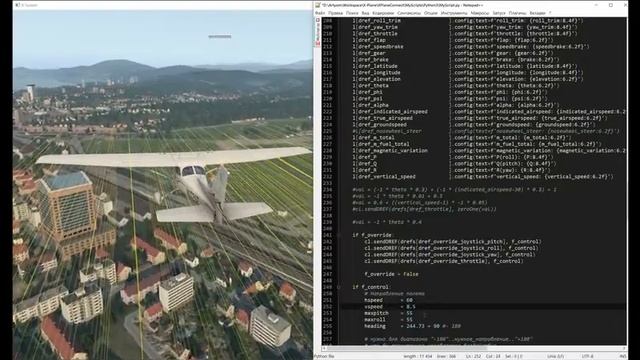Click the l[dref_true_airspeed line
Screen dimensions: 640x360
click(x=480, y=118)
